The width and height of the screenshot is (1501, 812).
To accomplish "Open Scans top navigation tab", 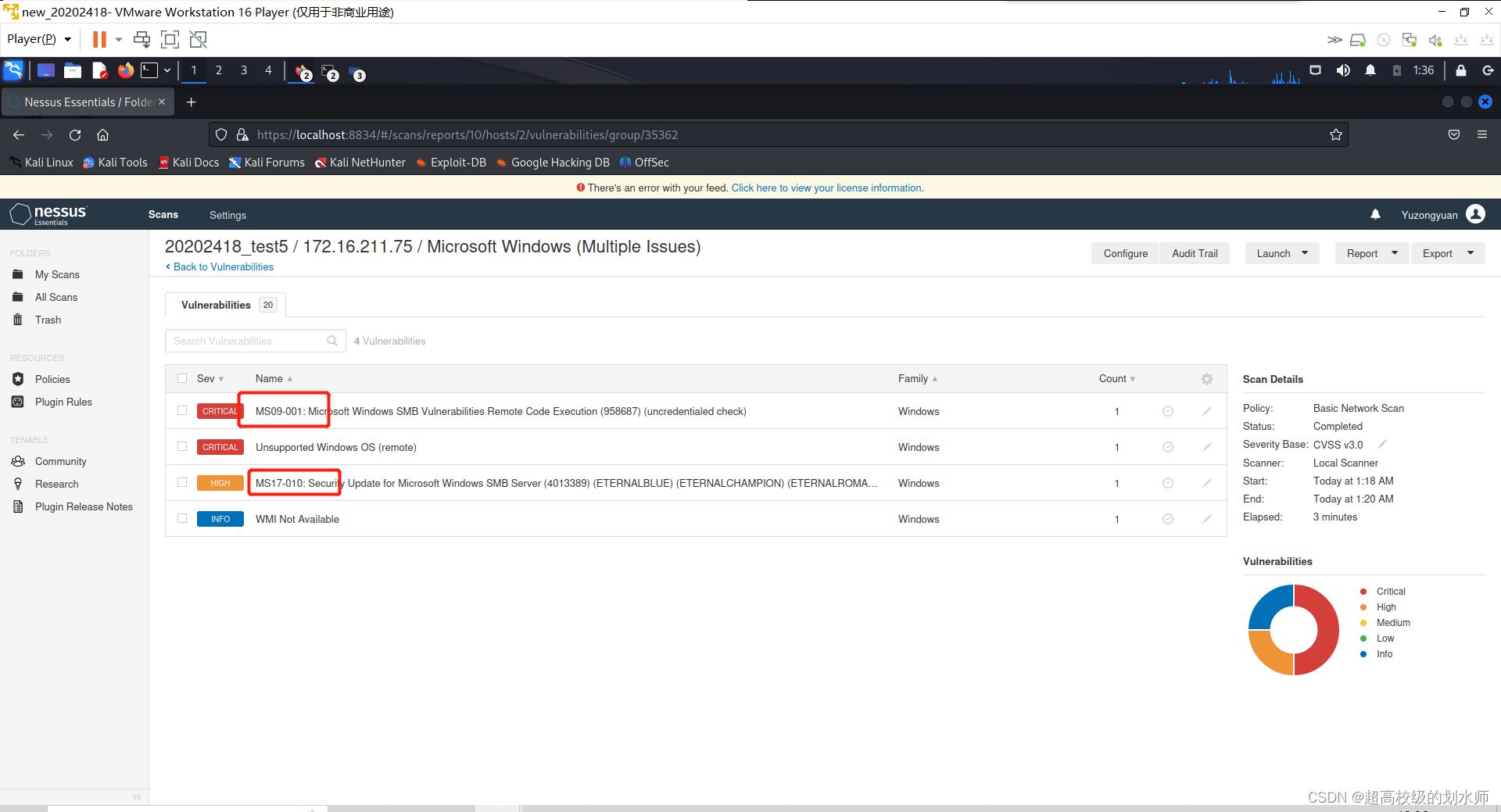I will click(x=163, y=215).
